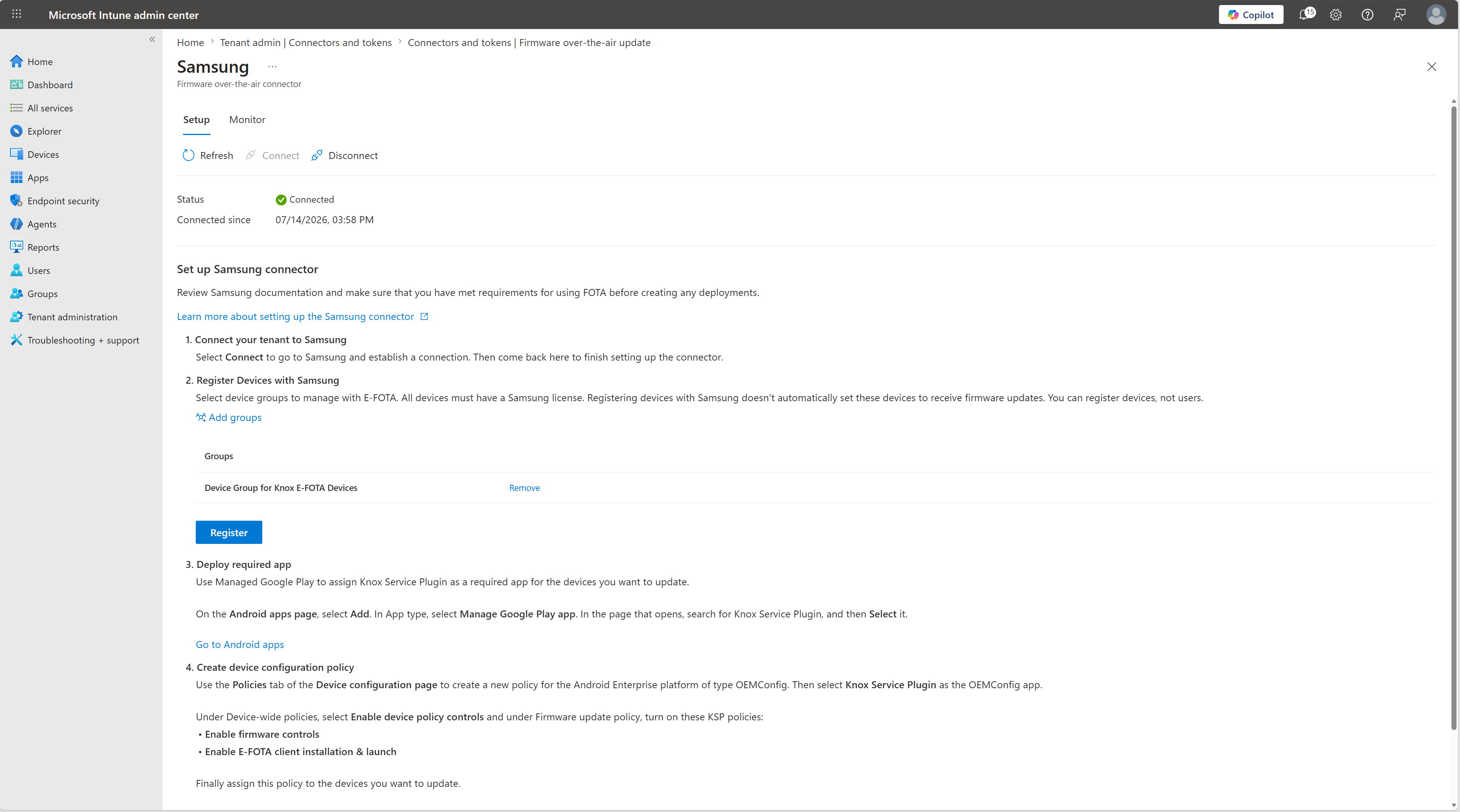Switch to the Monitor tab

(247, 120)
